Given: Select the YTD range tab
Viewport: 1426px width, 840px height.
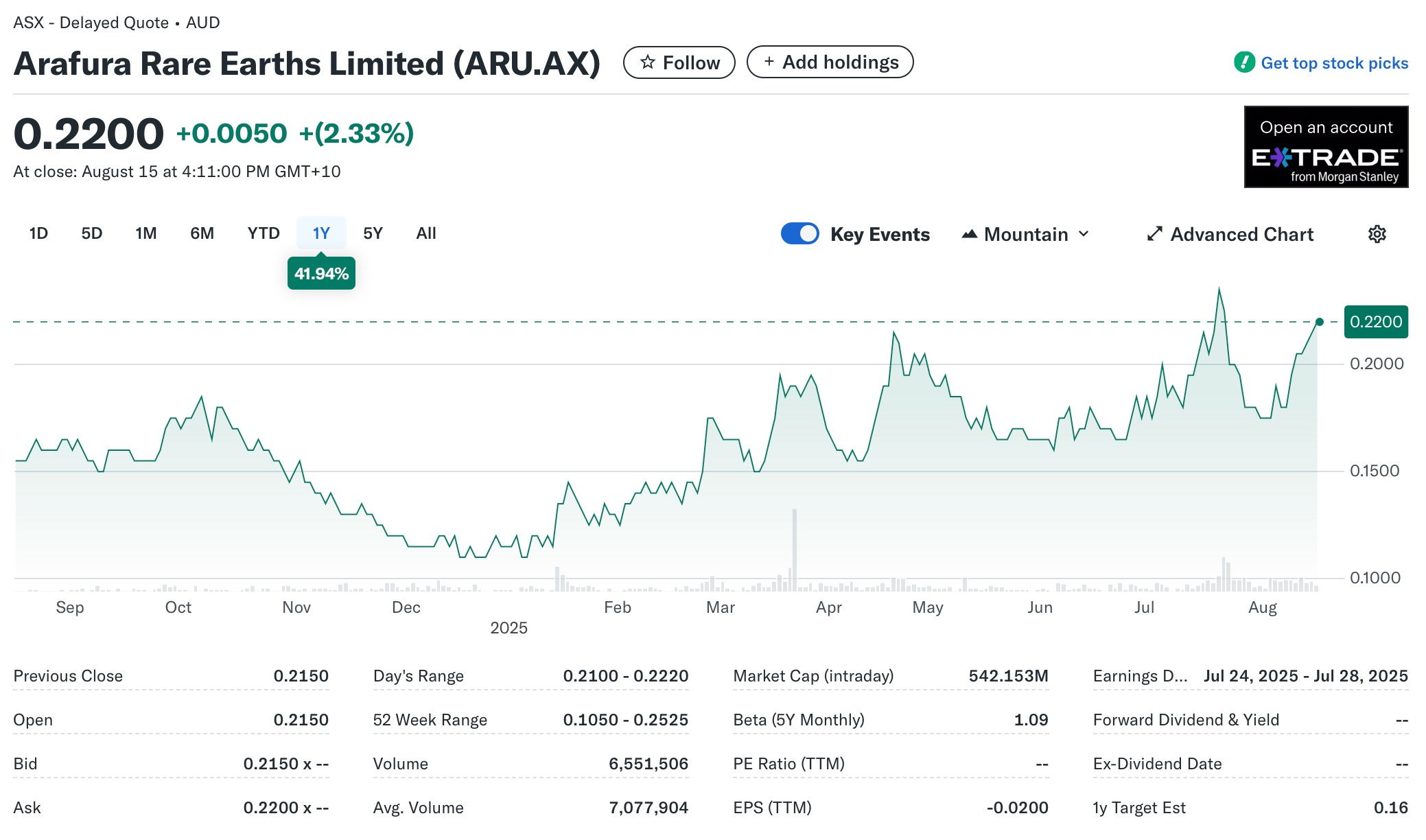Looking at the screenshot, I should (x=264, y=233).
